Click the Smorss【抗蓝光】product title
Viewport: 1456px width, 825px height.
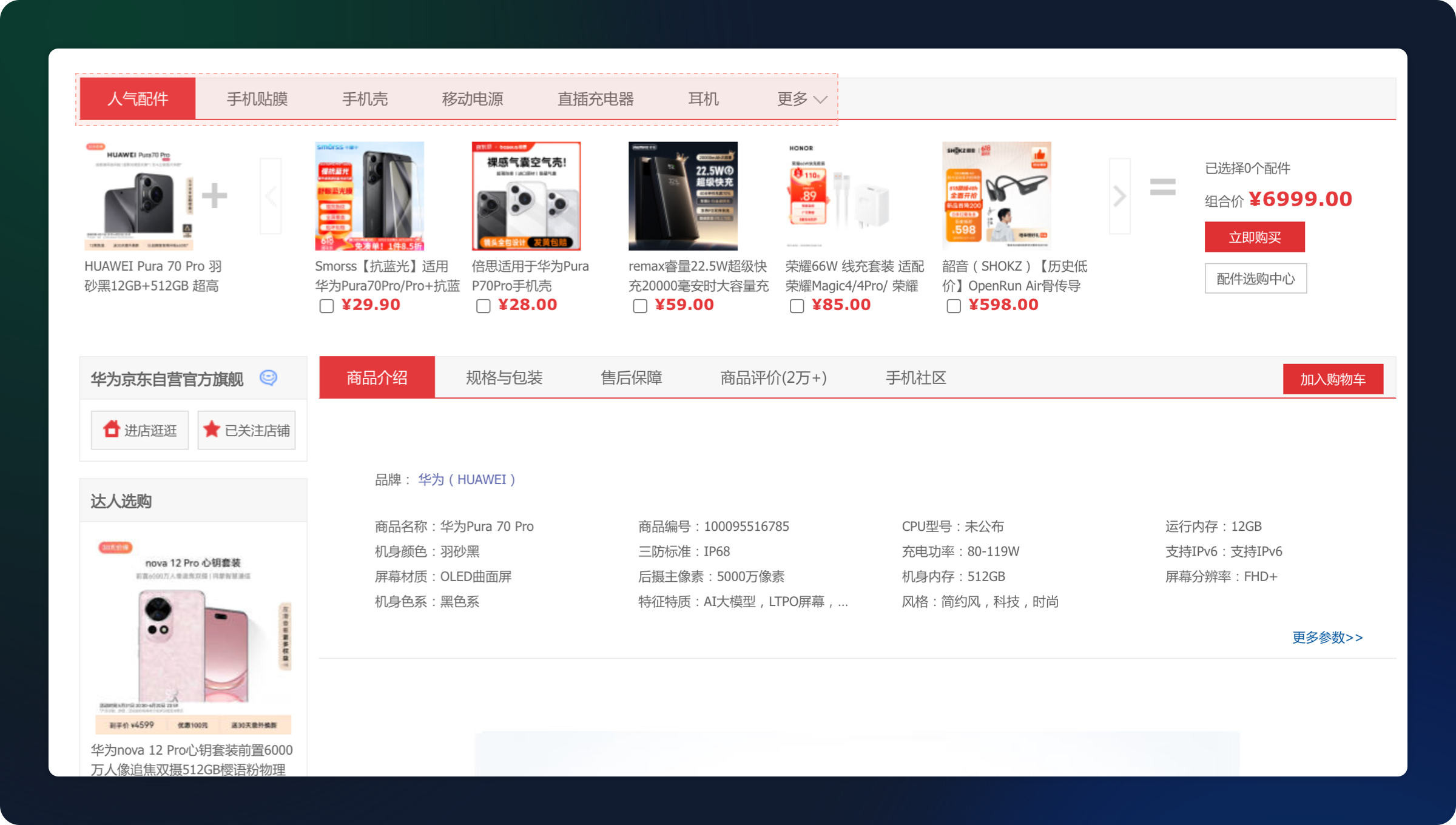click(387, 276)
